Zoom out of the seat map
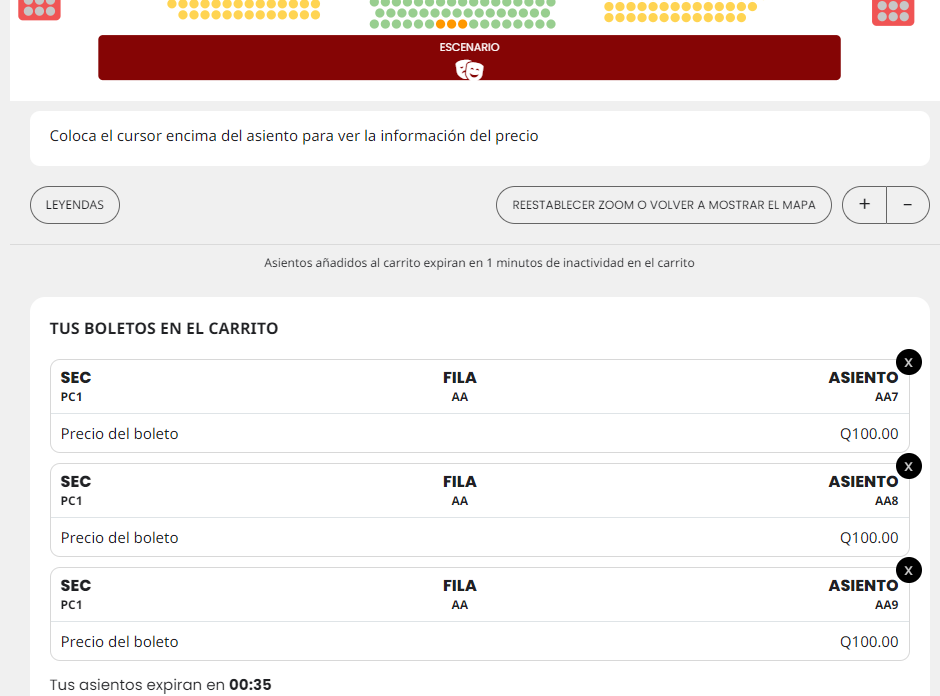This screenshot has height=696, width=940. tap(908, 205)
